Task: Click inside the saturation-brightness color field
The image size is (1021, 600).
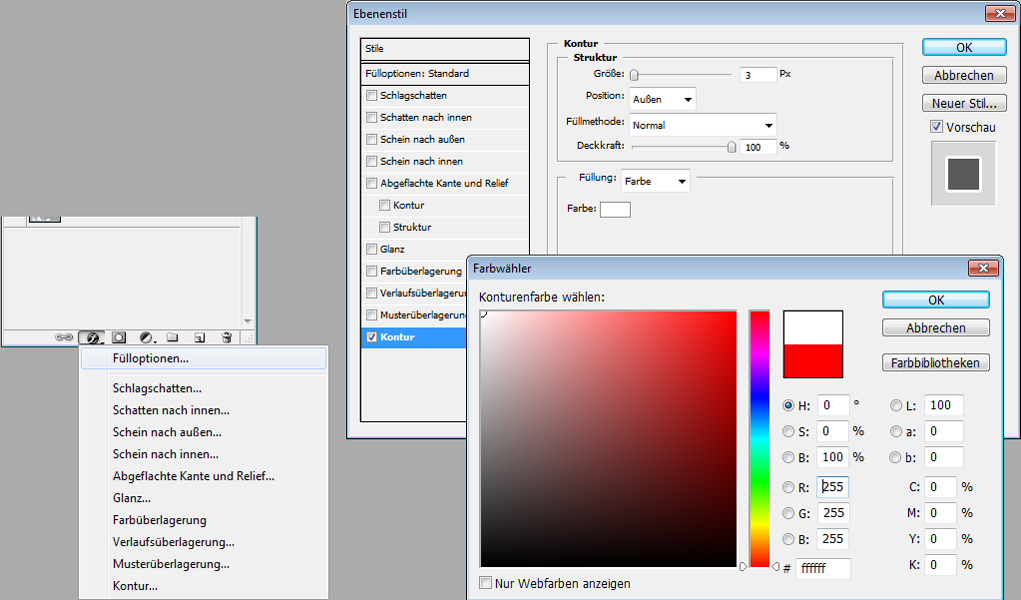Action: click(x=608, y=438)
